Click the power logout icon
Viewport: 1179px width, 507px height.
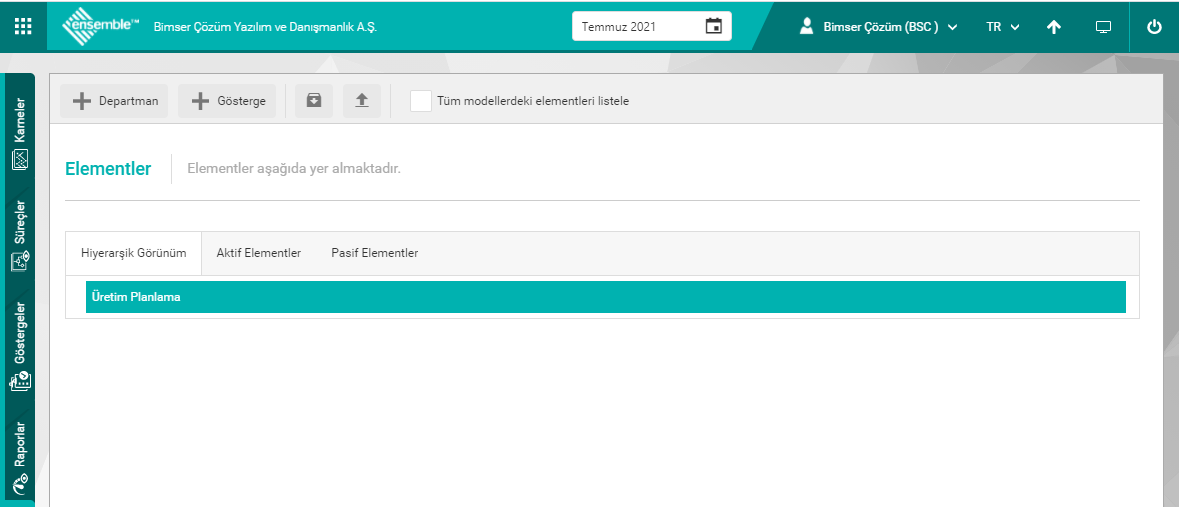pyautogui.click(x=1154, y=26)
